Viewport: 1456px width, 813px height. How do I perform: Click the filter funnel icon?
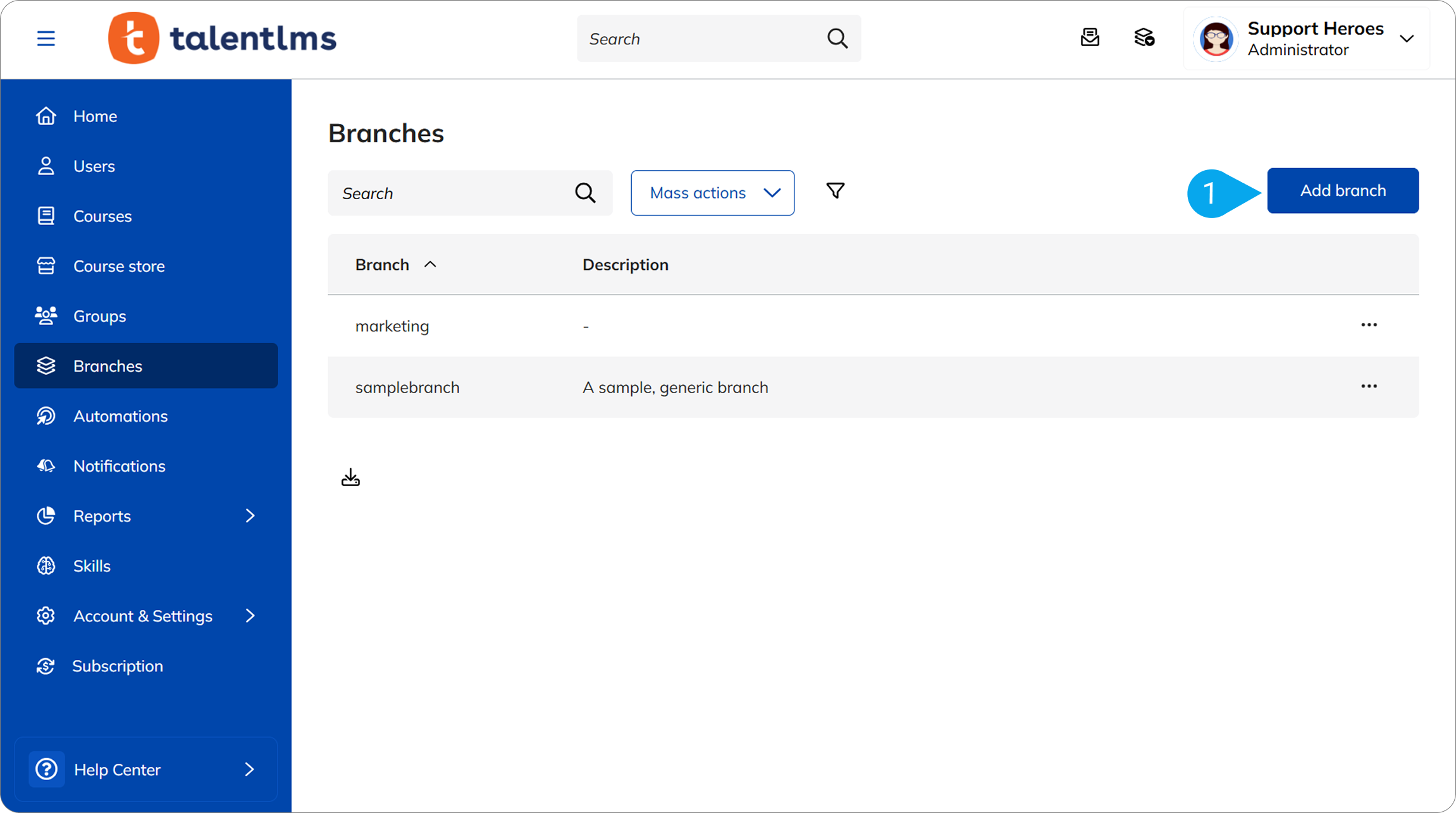835,190
